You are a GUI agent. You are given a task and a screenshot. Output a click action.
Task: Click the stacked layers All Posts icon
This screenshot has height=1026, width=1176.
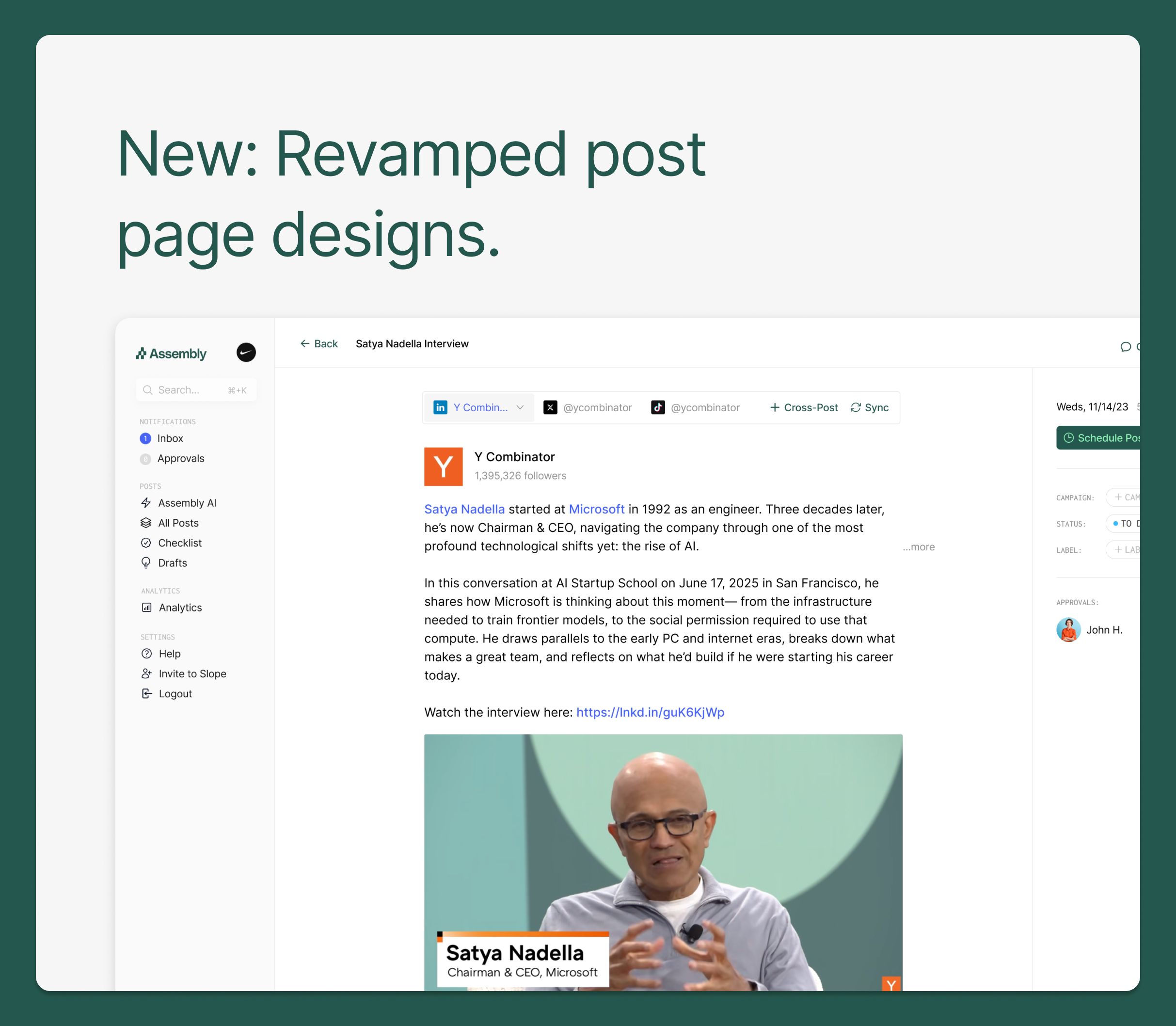(x=146, y=523)
